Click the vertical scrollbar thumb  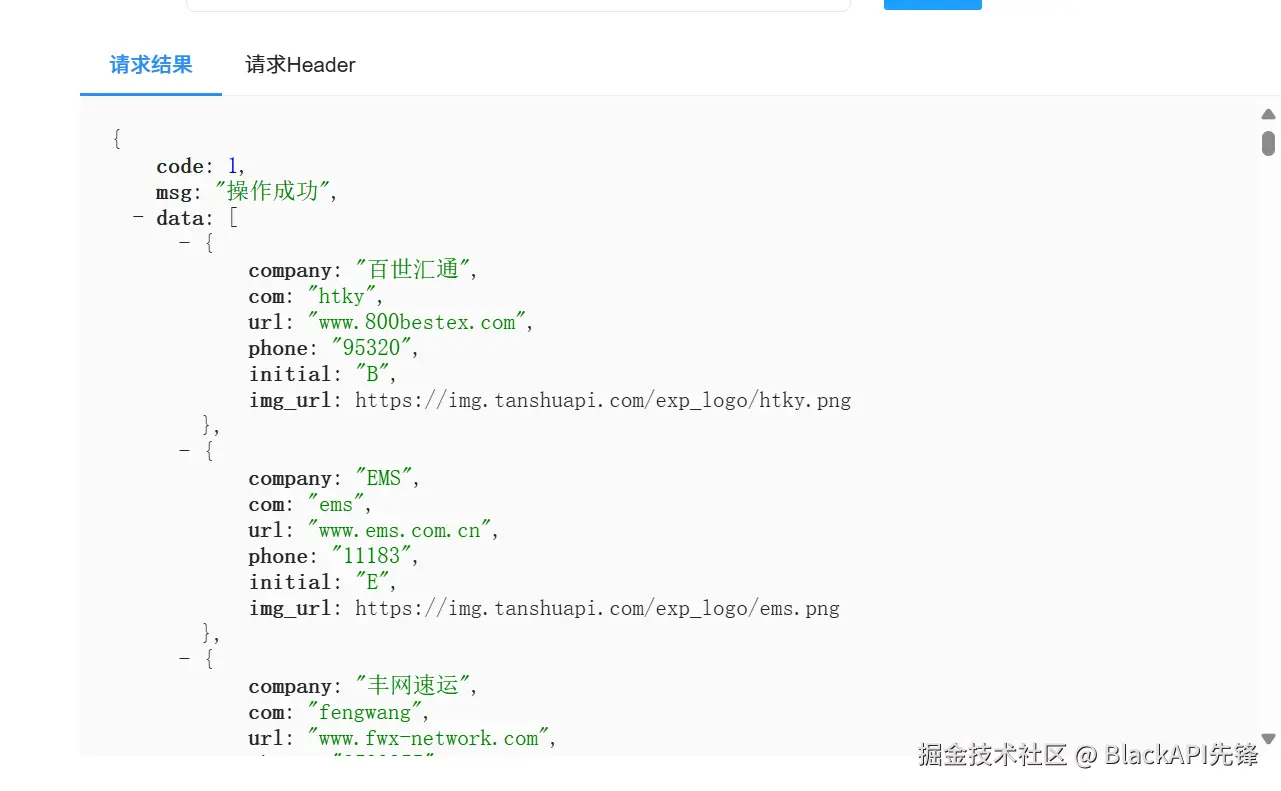click(1268, 143)
